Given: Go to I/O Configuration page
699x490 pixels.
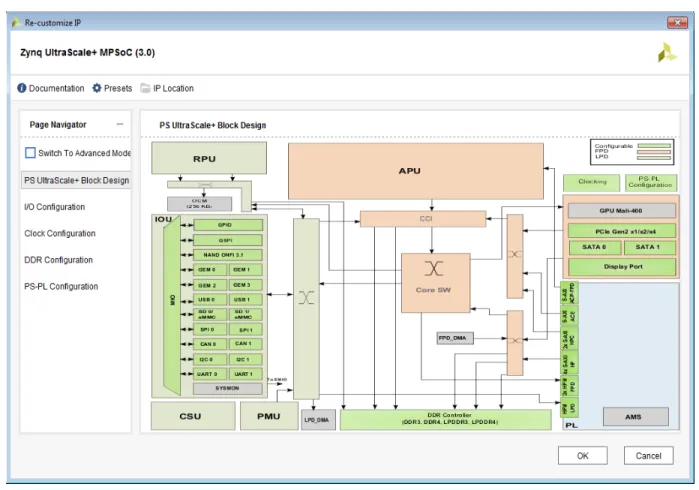Looking at the screenshot, I should point(54,207).
